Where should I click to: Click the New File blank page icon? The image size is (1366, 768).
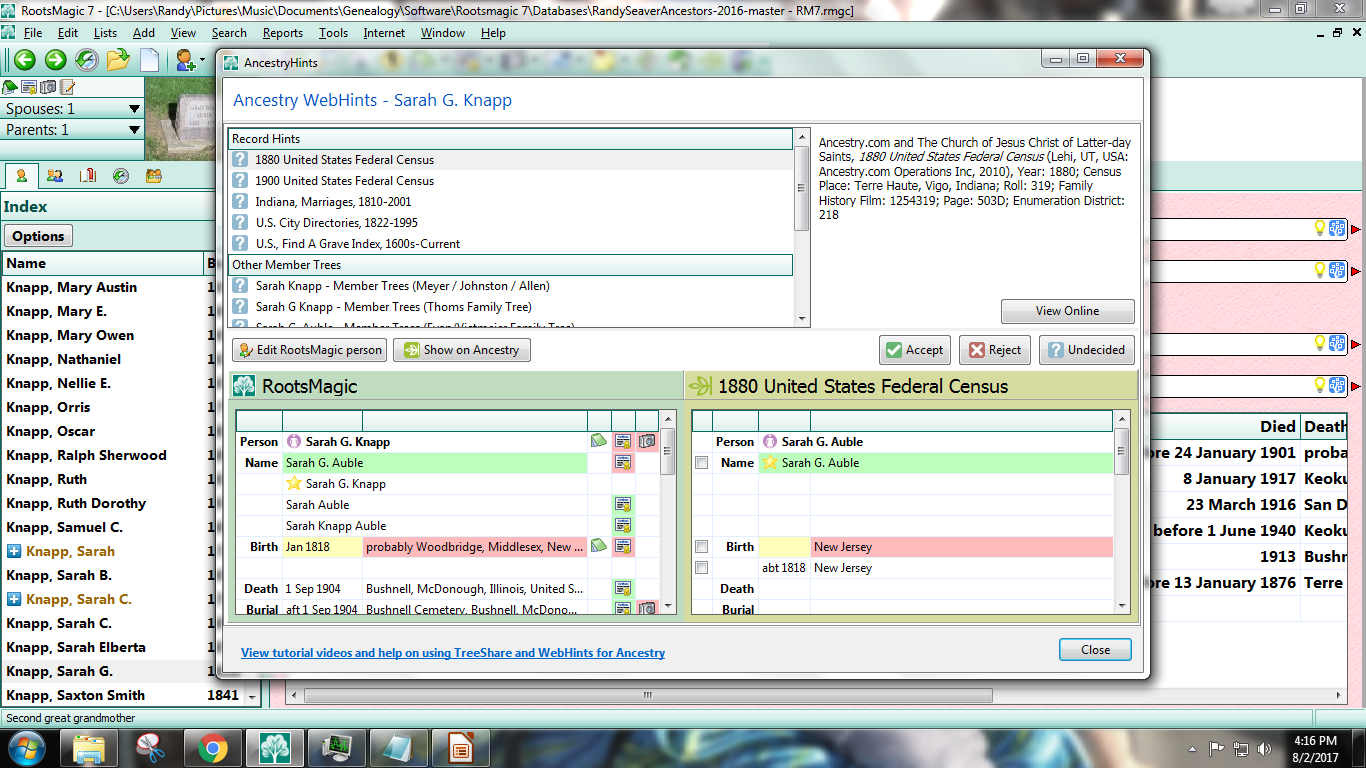149,60
